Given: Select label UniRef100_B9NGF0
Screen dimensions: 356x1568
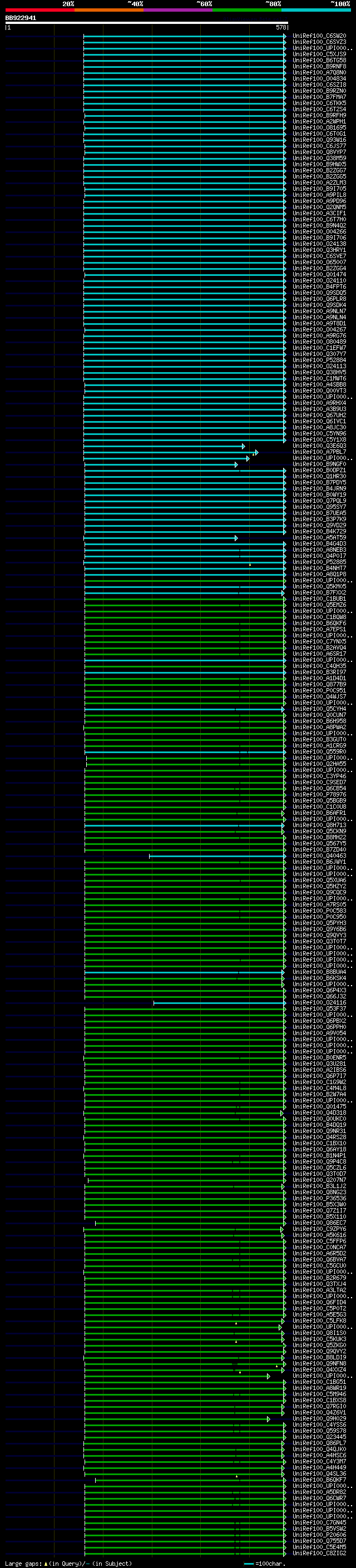Looking at the screenshot, I should [x=319, y=464].
